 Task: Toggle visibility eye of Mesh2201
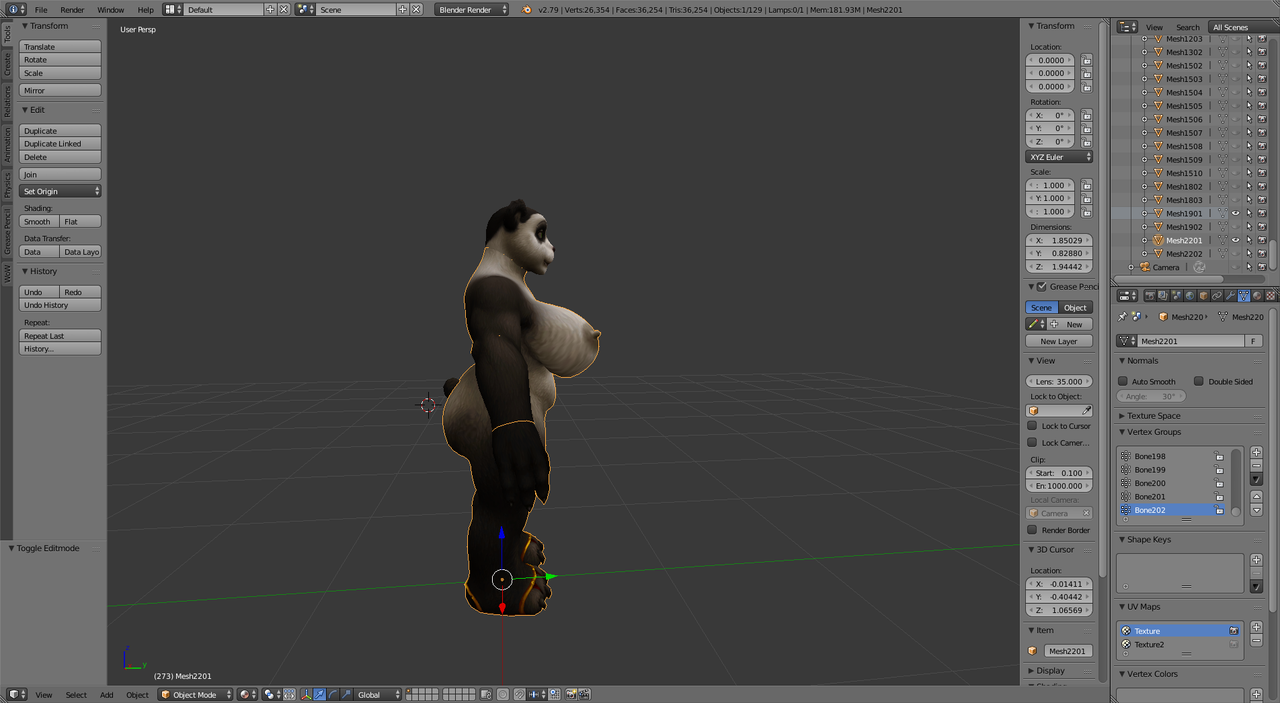coord(1235,240)
